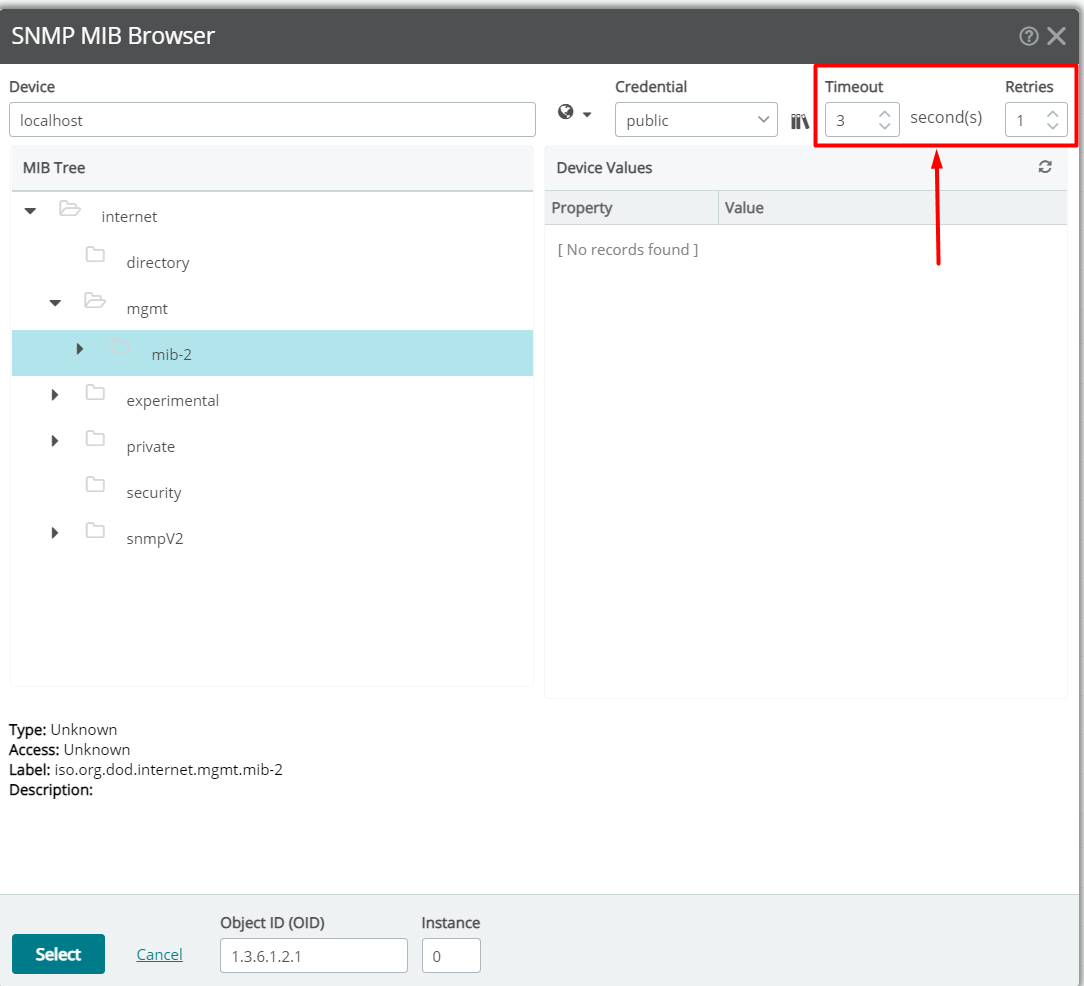Sort by the Value column header
Viewport: 1084px width, 986px height.
click(x=743, y=207)
